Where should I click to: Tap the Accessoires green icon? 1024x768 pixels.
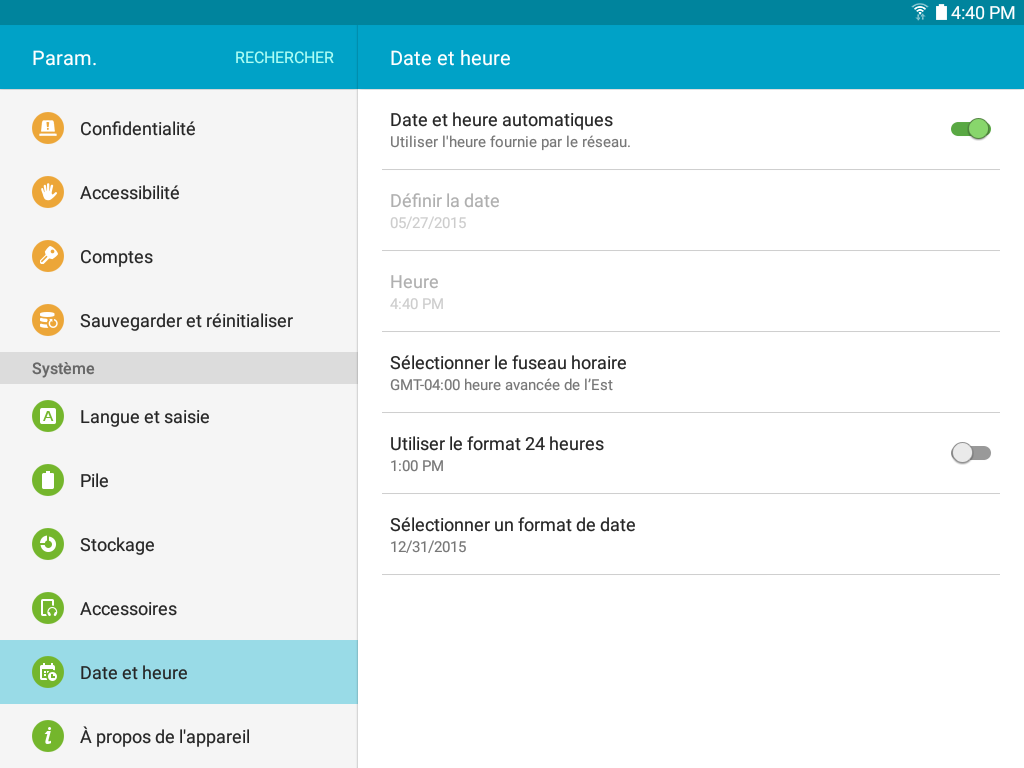tap(48, 608)
